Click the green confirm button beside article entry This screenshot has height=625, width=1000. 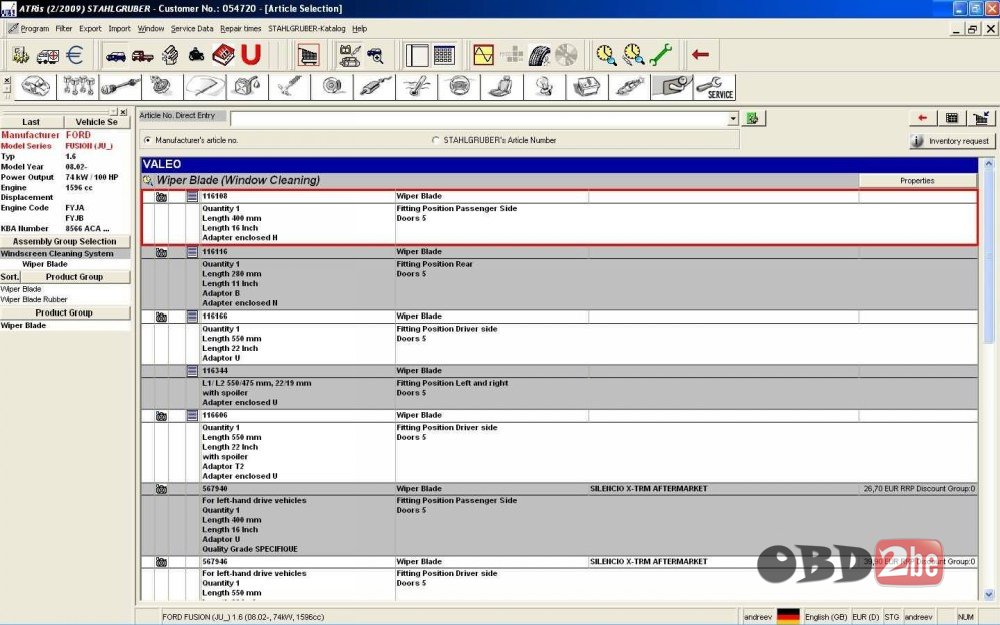point(753,119)
